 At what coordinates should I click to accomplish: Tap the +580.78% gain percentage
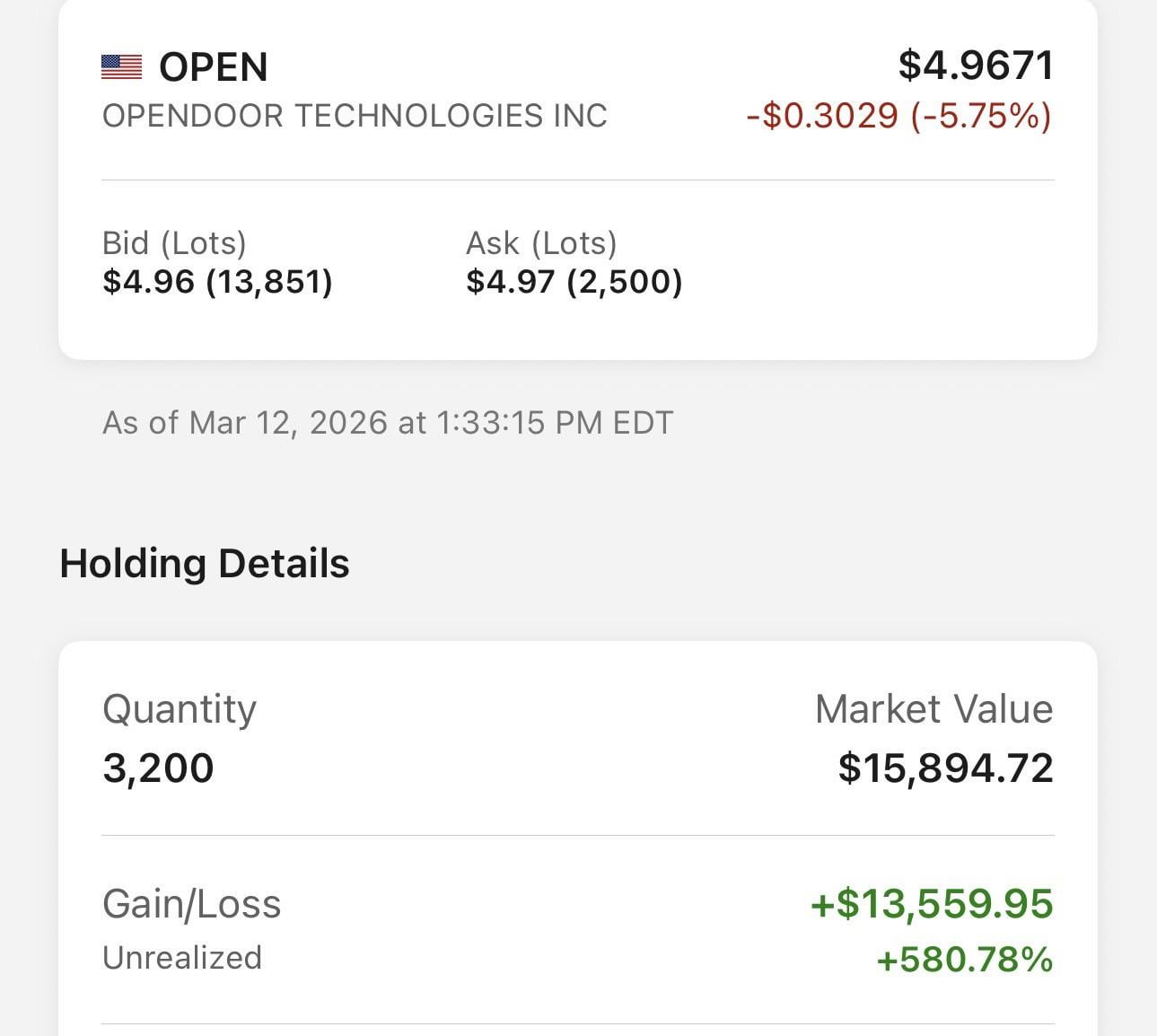[965, 960]
